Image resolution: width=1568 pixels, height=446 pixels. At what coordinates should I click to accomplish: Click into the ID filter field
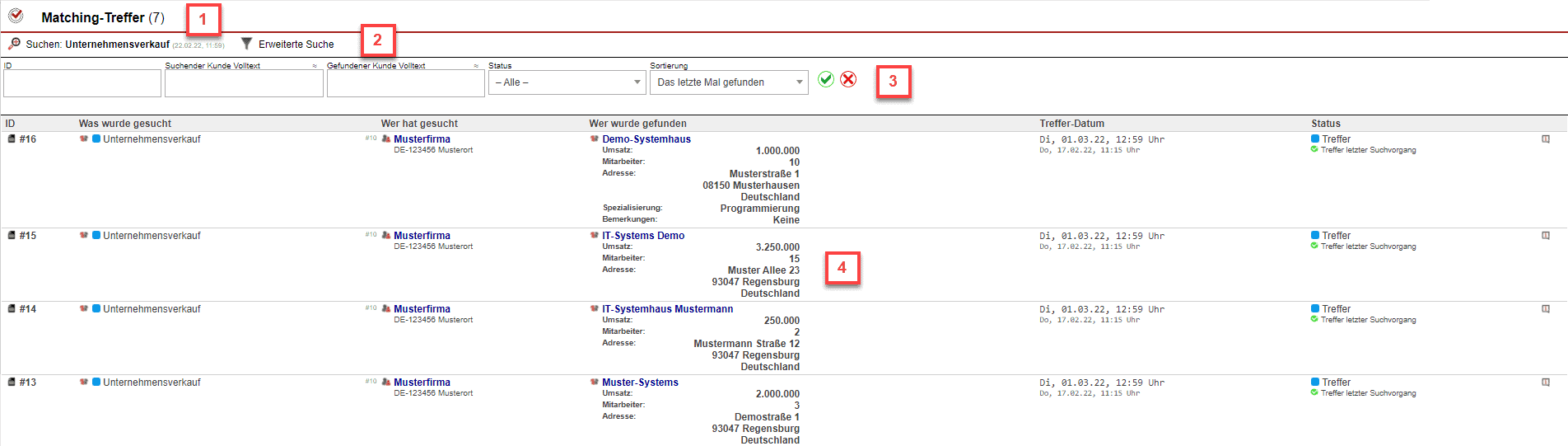[x=82, y=83]
